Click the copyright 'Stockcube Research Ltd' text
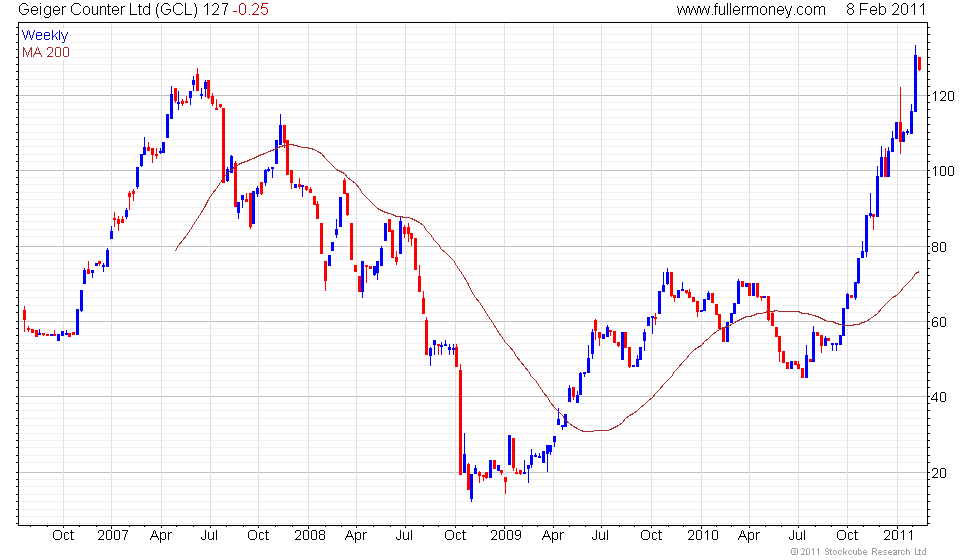This screenshot has height=560, width=980. [875, 552]
